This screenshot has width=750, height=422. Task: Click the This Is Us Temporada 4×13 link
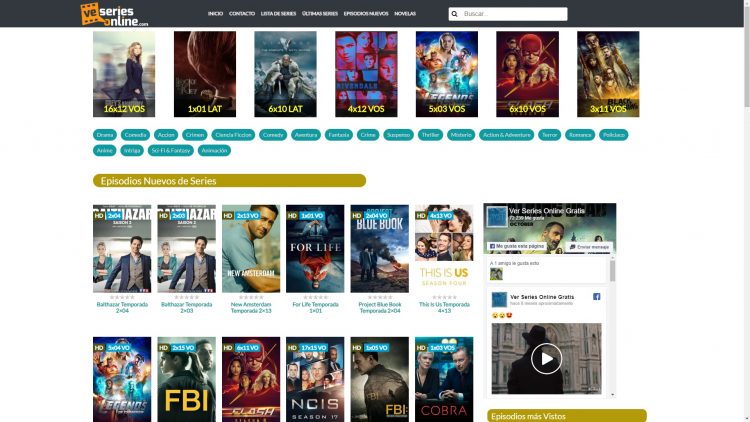click(x=444, y=307)
